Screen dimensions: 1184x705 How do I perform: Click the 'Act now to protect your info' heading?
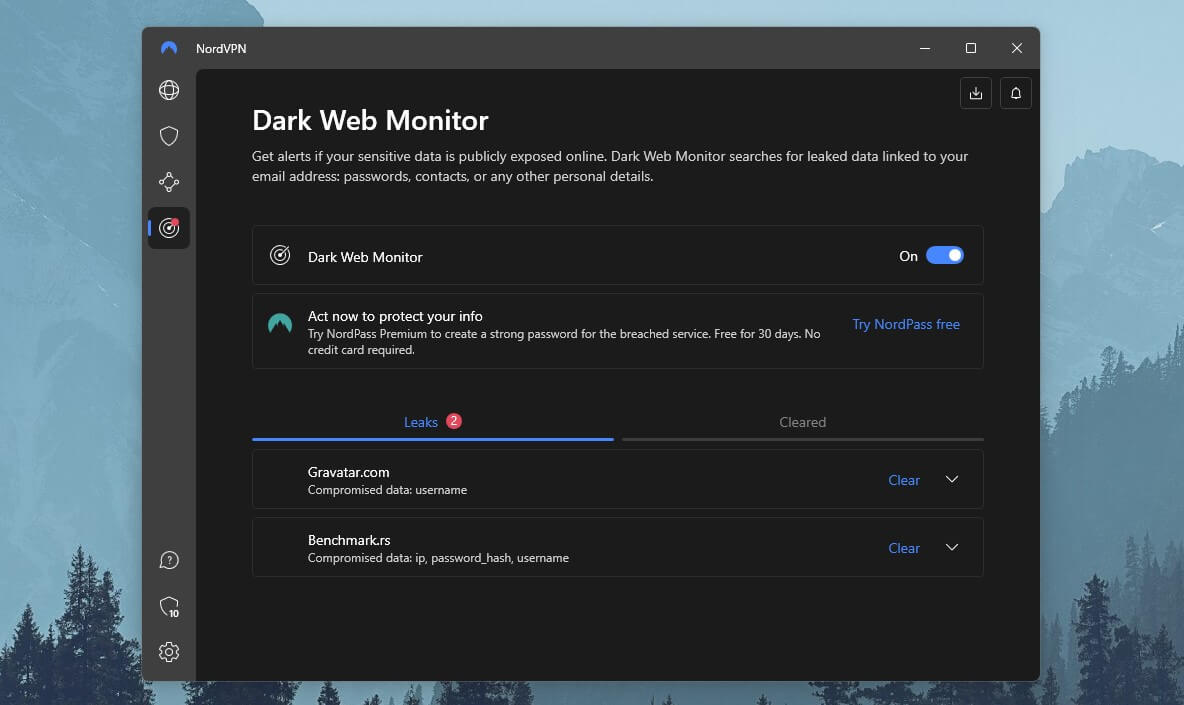pyautogui.click(x=395, y=316)
